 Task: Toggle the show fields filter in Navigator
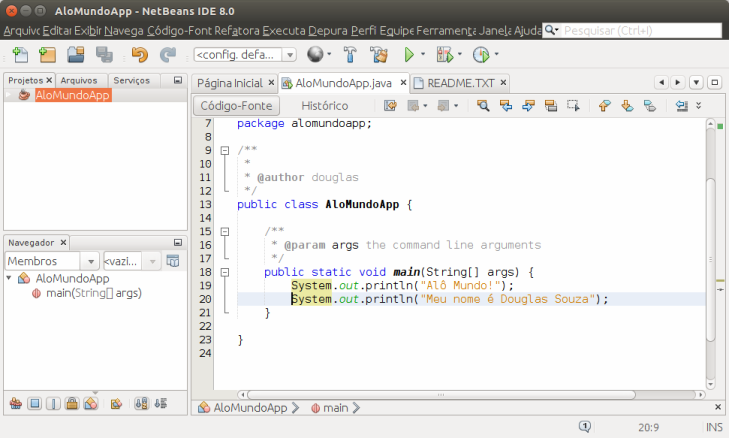(34, 404)
